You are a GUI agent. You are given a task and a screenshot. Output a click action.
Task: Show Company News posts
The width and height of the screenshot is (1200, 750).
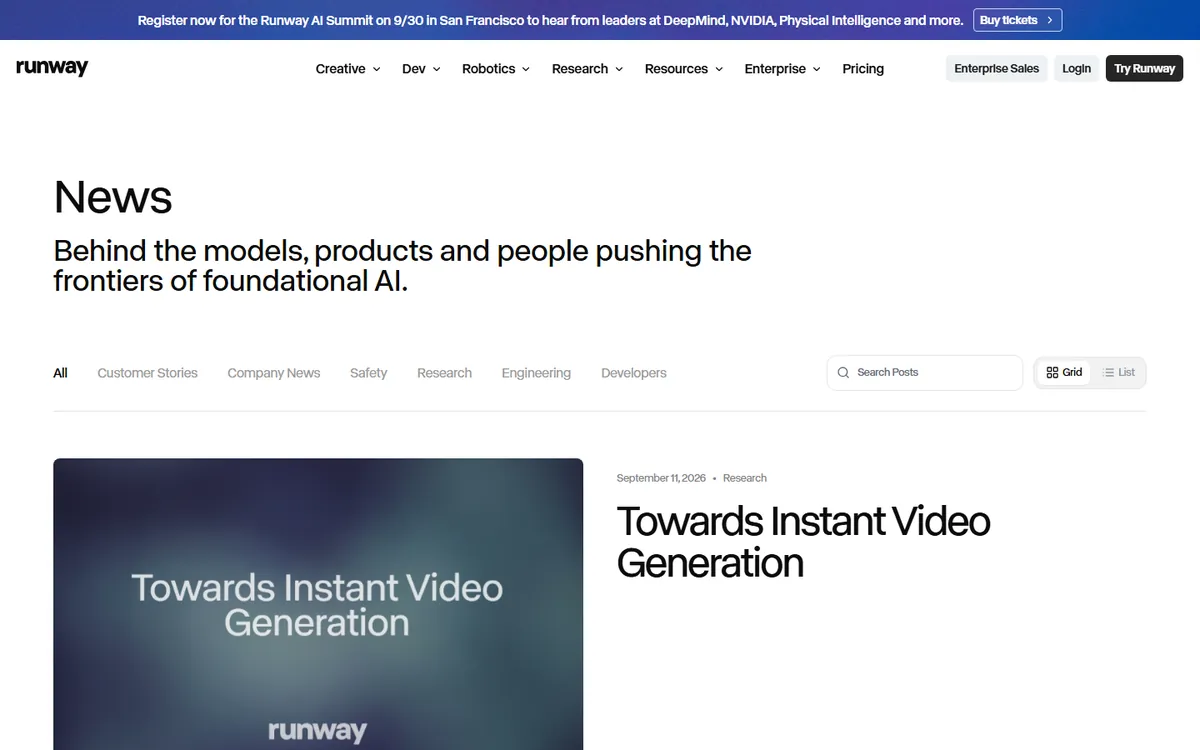coord(274,373)
